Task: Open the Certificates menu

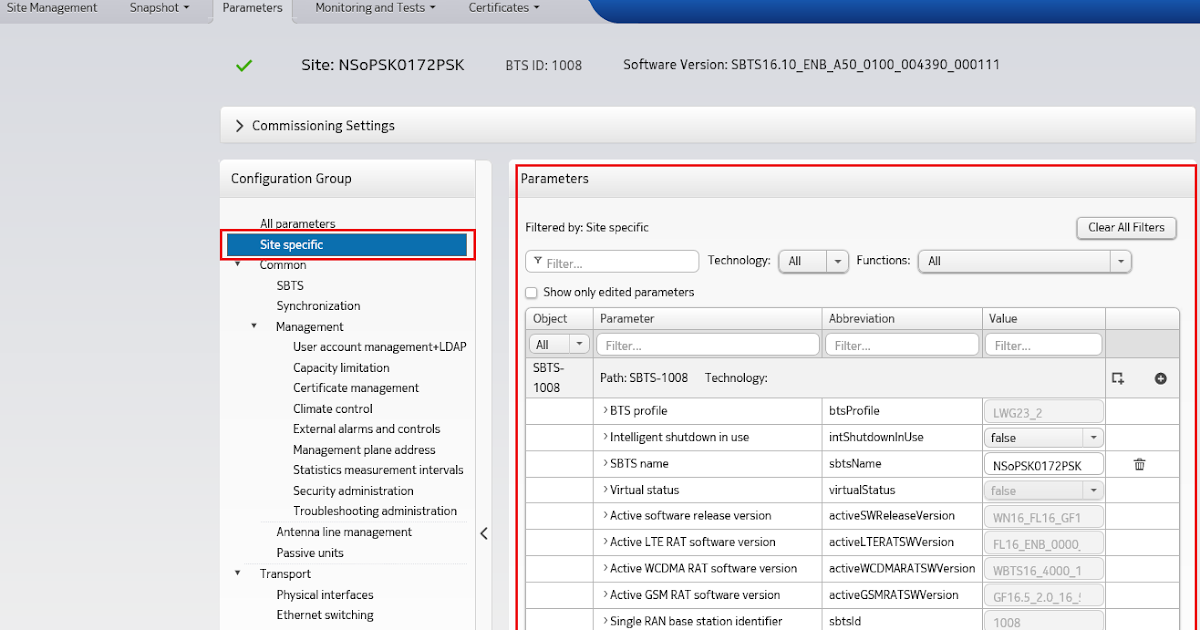Action: [502, 8]
